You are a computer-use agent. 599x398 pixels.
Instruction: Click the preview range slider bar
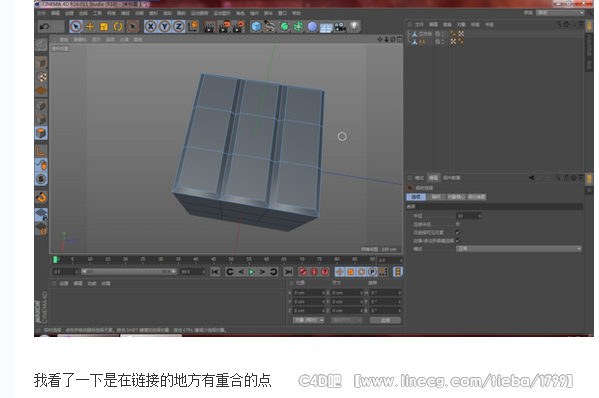128,272
